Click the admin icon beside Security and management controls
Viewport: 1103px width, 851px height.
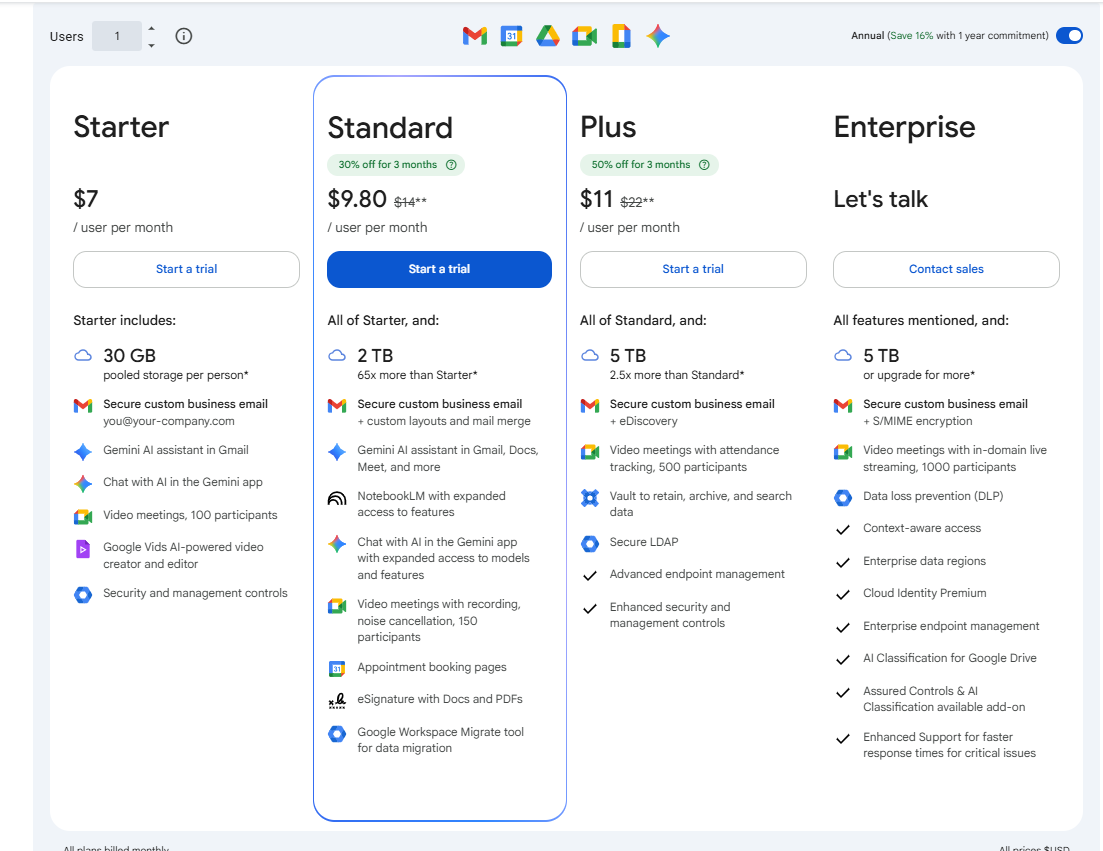click(x=83, y=595)
